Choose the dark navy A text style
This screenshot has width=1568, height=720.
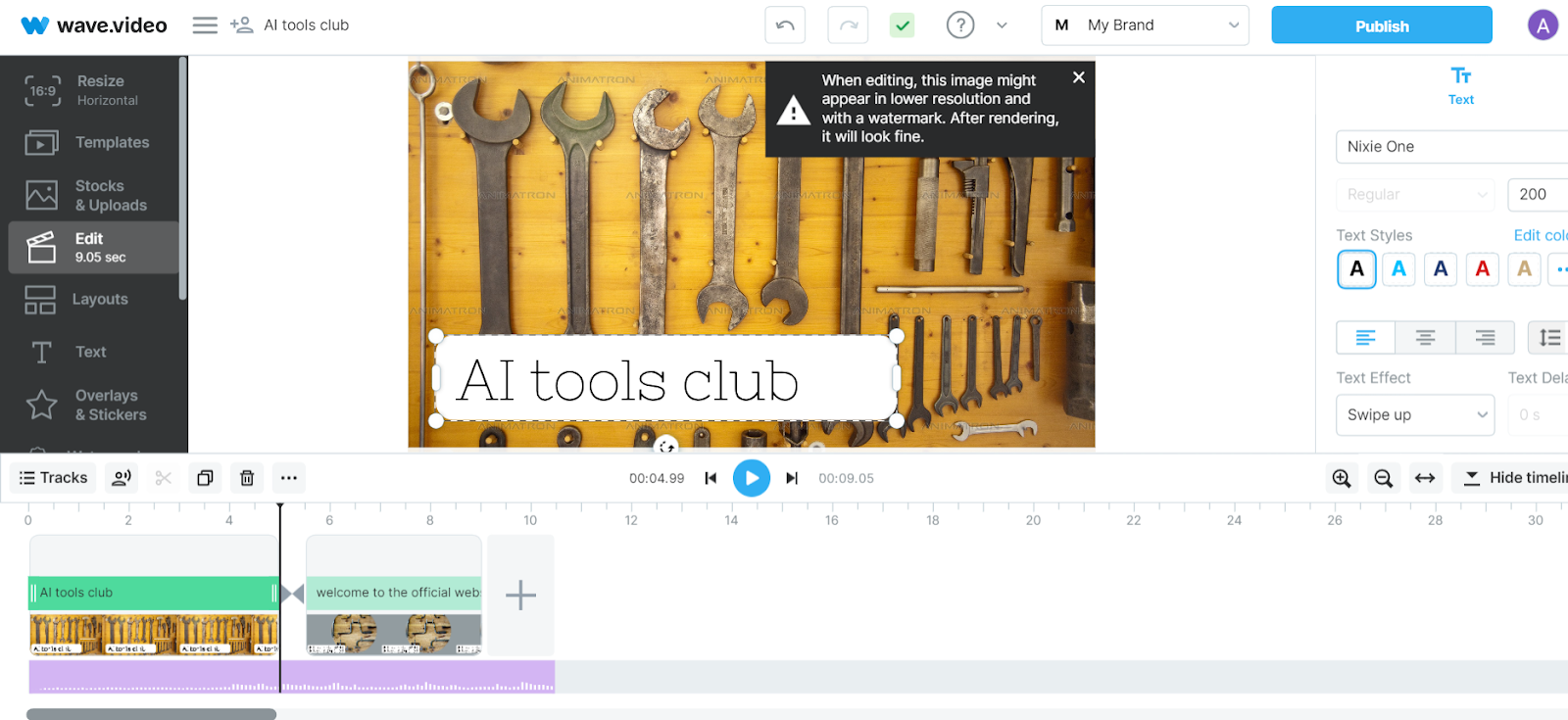click(x=1441, y=269)
